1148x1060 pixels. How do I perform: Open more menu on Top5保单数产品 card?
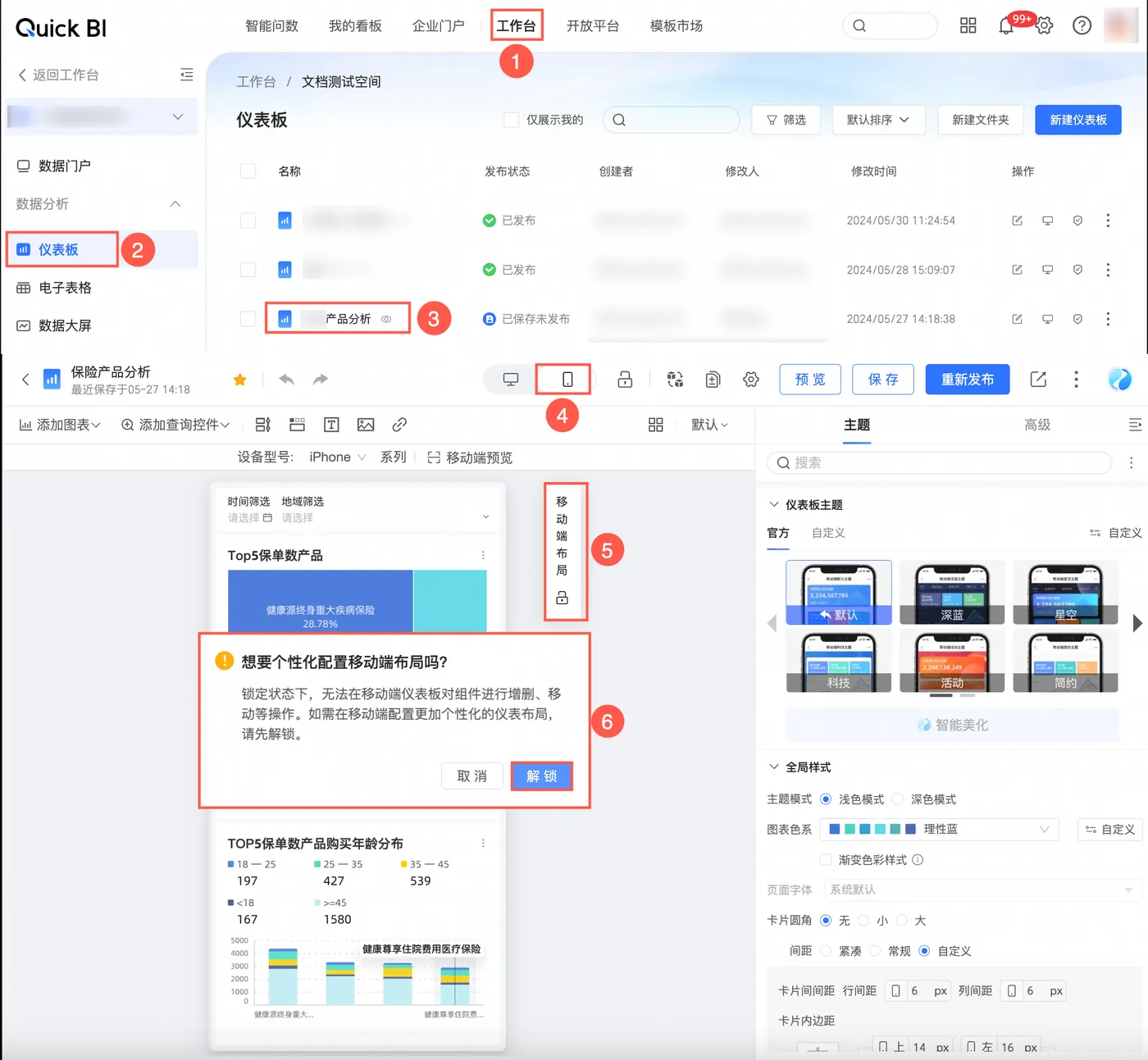(483, 555)
